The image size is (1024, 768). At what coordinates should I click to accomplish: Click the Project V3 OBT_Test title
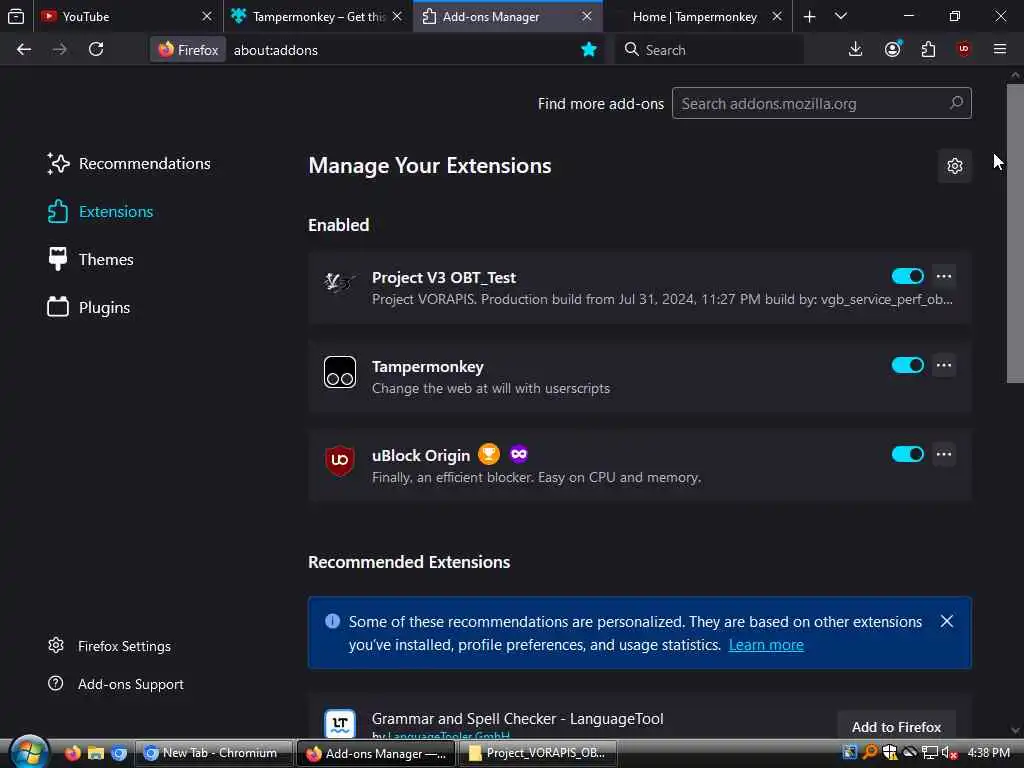(443, 278)
